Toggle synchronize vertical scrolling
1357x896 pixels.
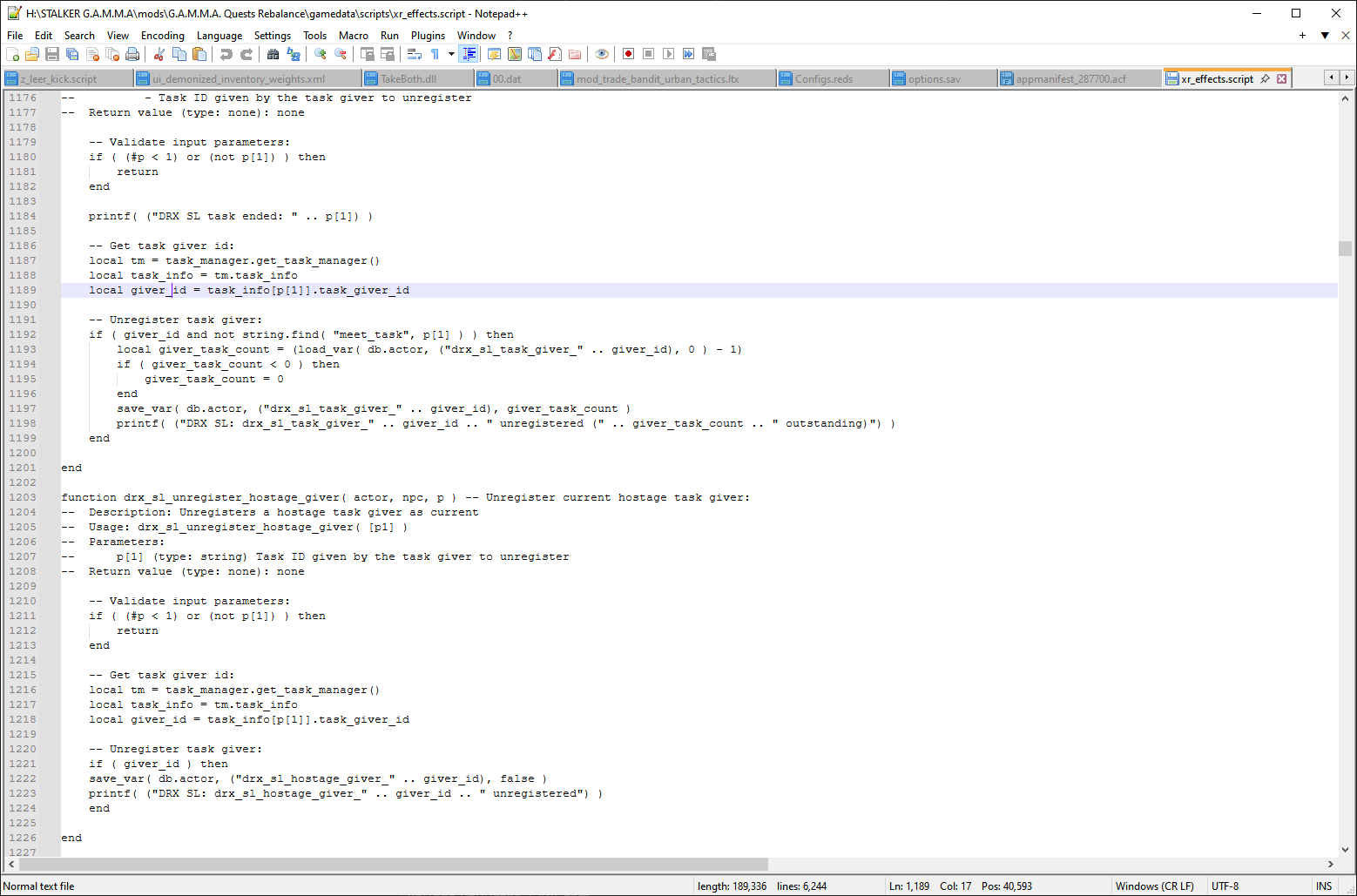click(x=368, y=54)
